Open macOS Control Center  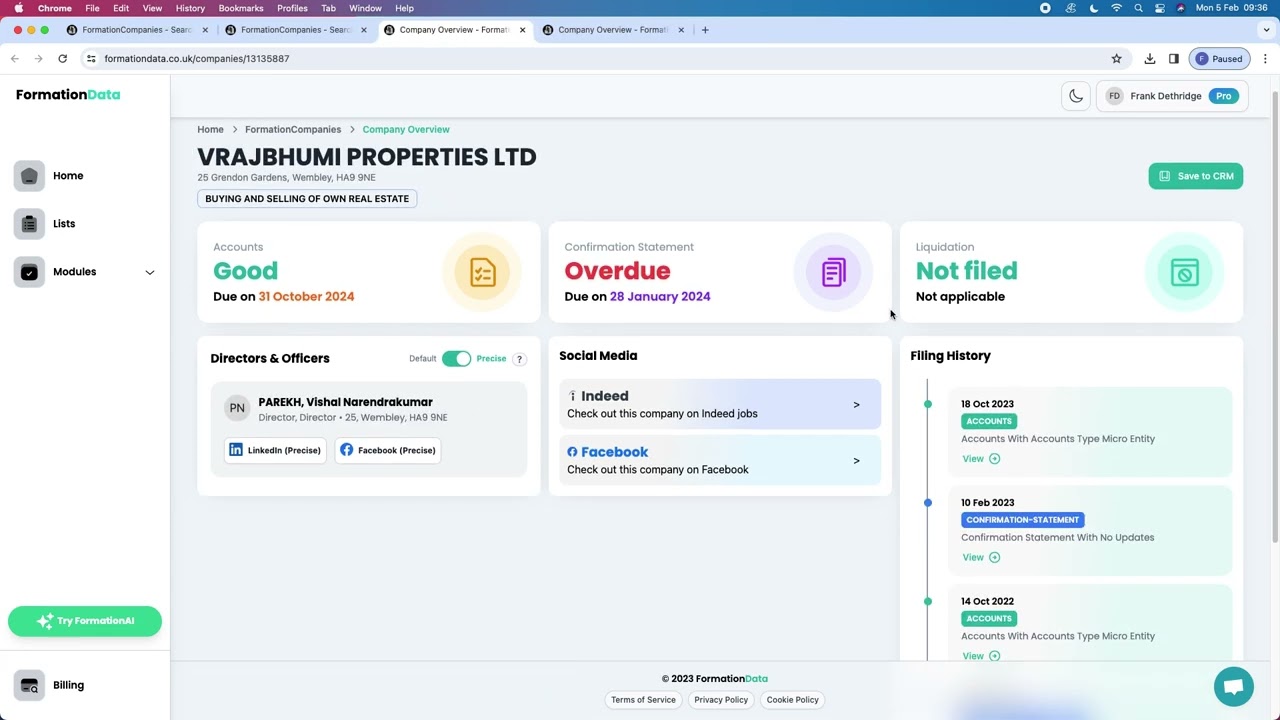[1160, 8]
